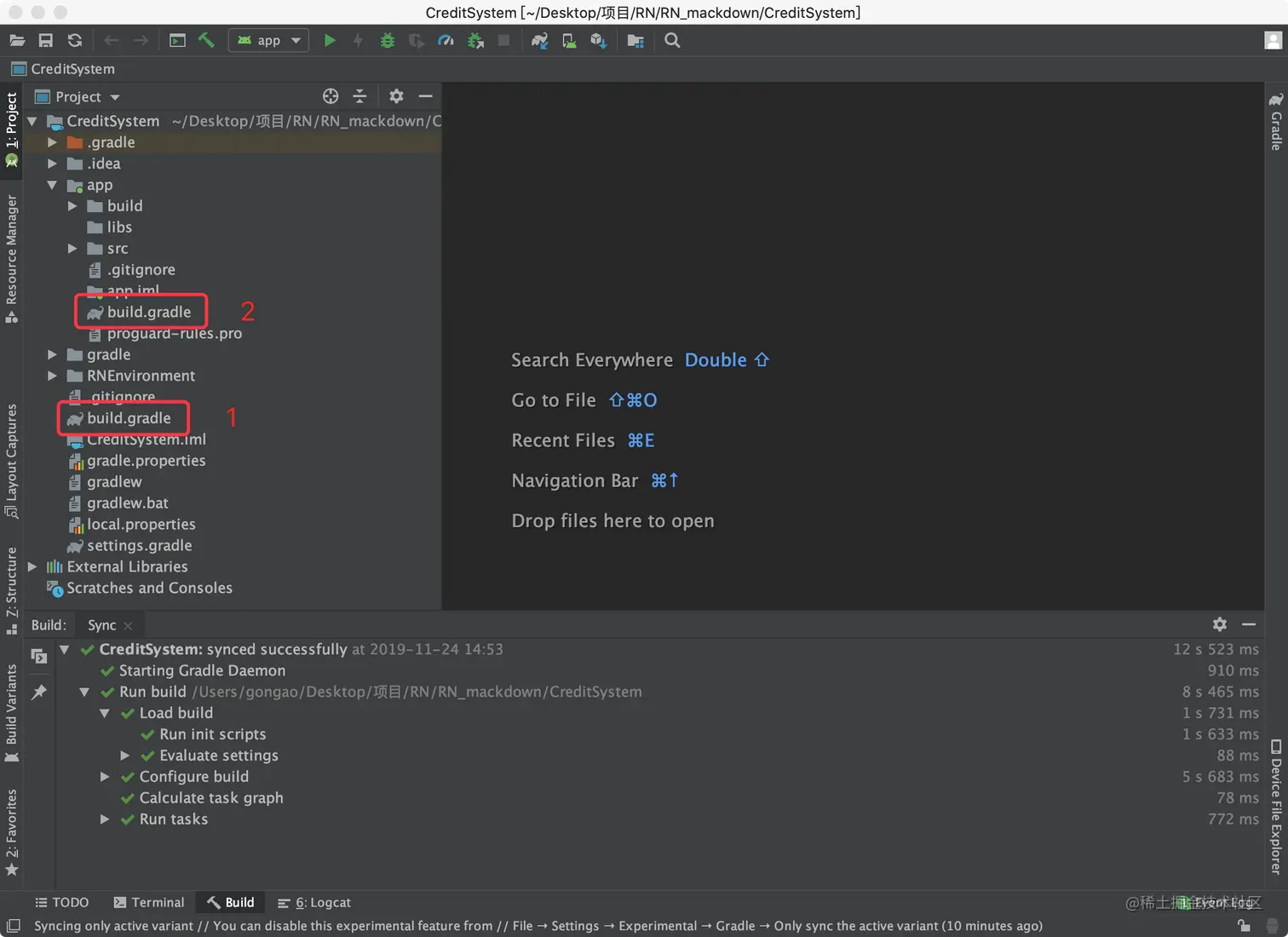1288x937 pixels.
Task: Click the Search Everywhere magnifier icon
Action: point(672,40)
